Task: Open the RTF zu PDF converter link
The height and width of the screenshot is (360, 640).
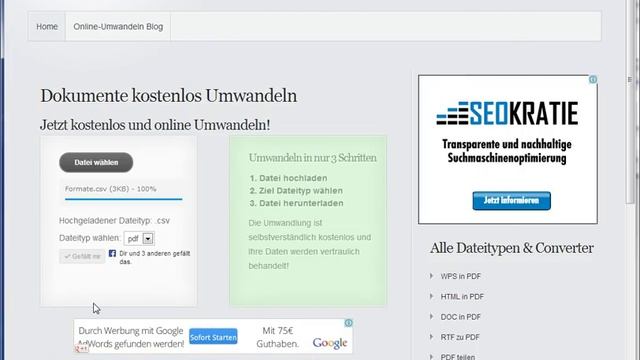Action: click(460, 338)
